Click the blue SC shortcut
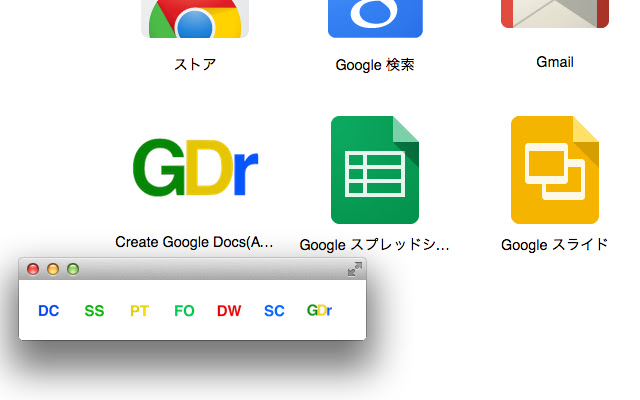640x400 pixels. click(x=274, y=311)
